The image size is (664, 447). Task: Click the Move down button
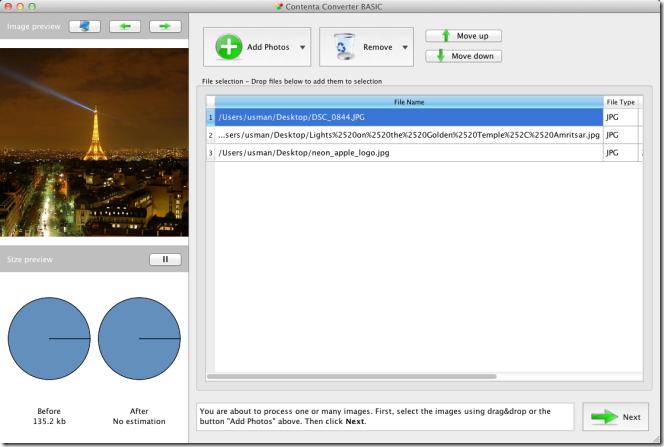pos(463,56)
